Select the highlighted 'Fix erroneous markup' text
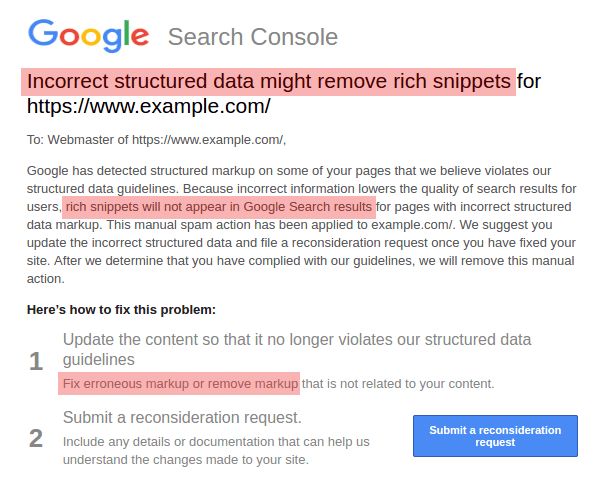This screenshot has height=478, width=602. (x=180, y=383)
